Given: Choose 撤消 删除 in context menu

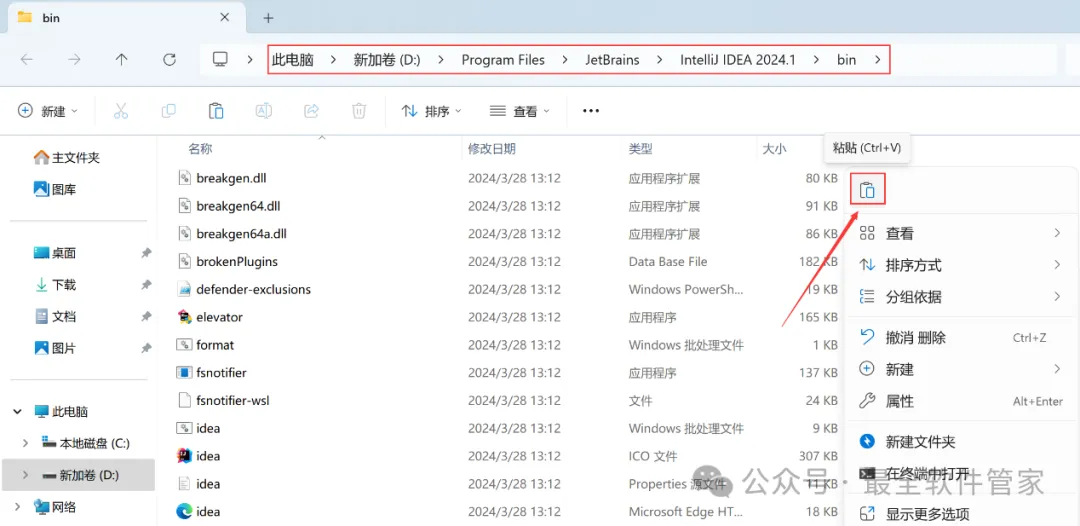Looking at the screenshot, I should (961, 338).
